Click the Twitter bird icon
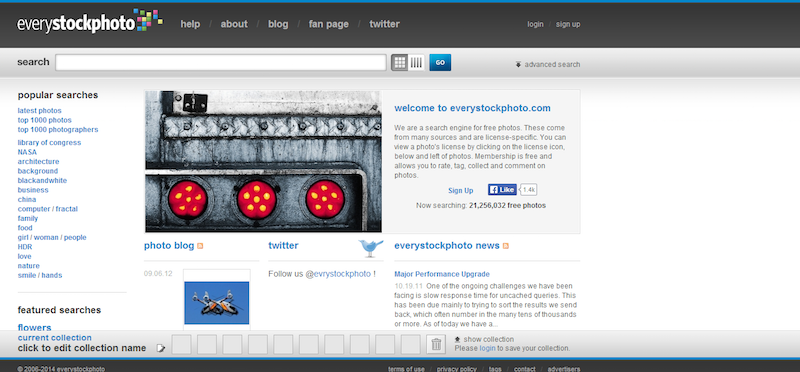 [371, 247]
